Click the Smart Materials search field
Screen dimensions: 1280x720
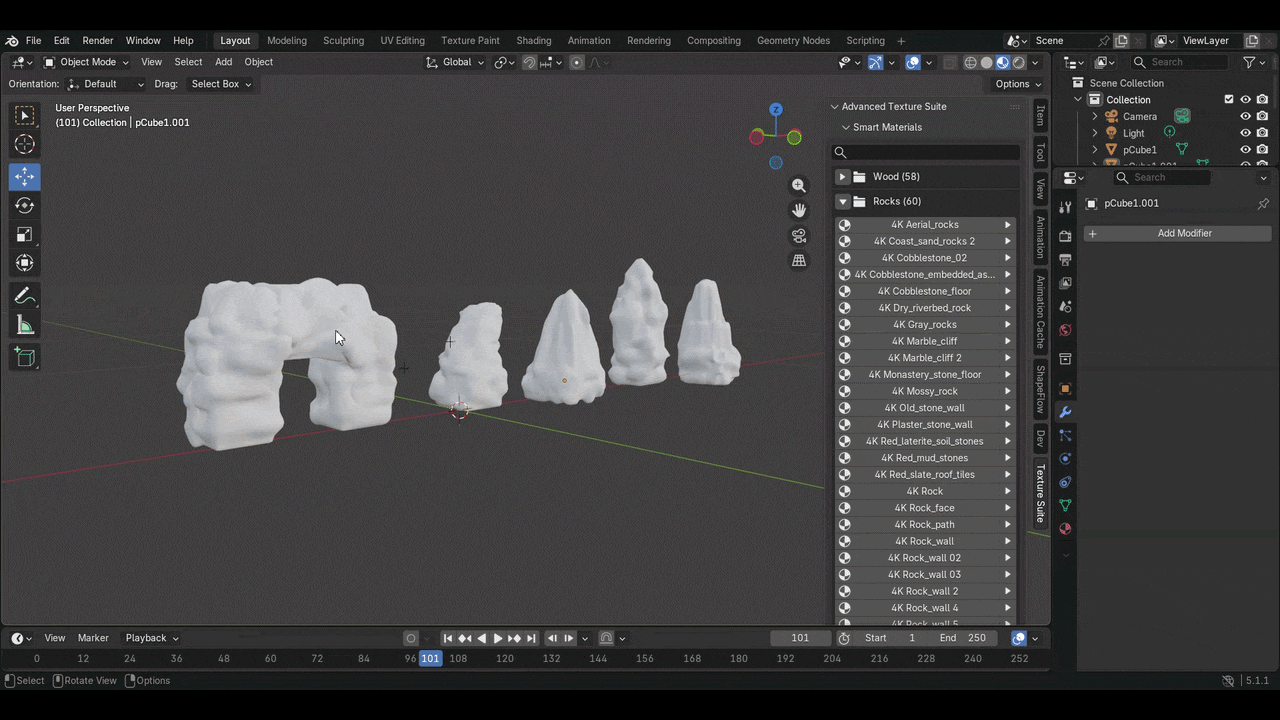pyautogui.click(x=926, y=152)
